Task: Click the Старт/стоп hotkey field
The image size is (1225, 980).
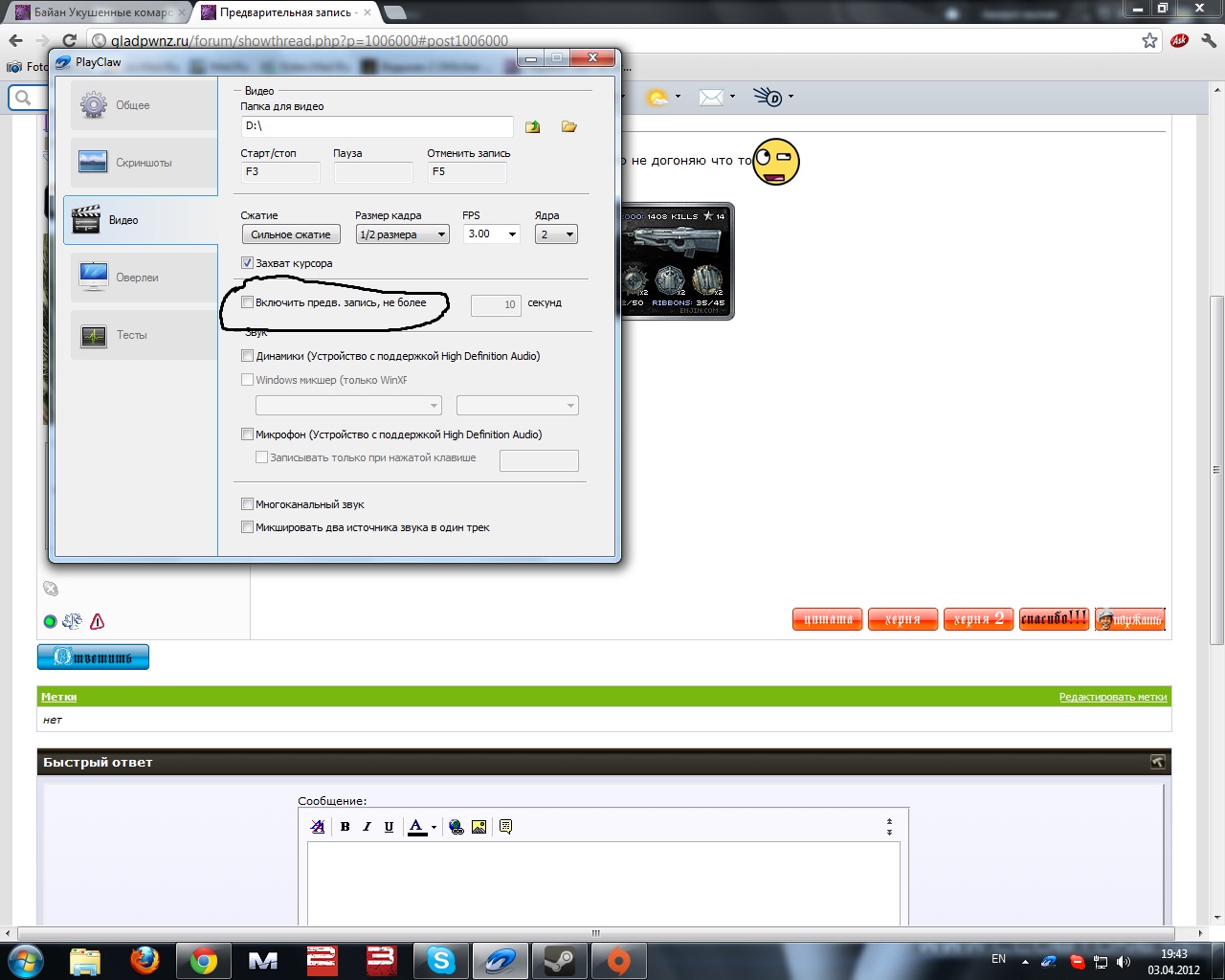Action: 280,172
